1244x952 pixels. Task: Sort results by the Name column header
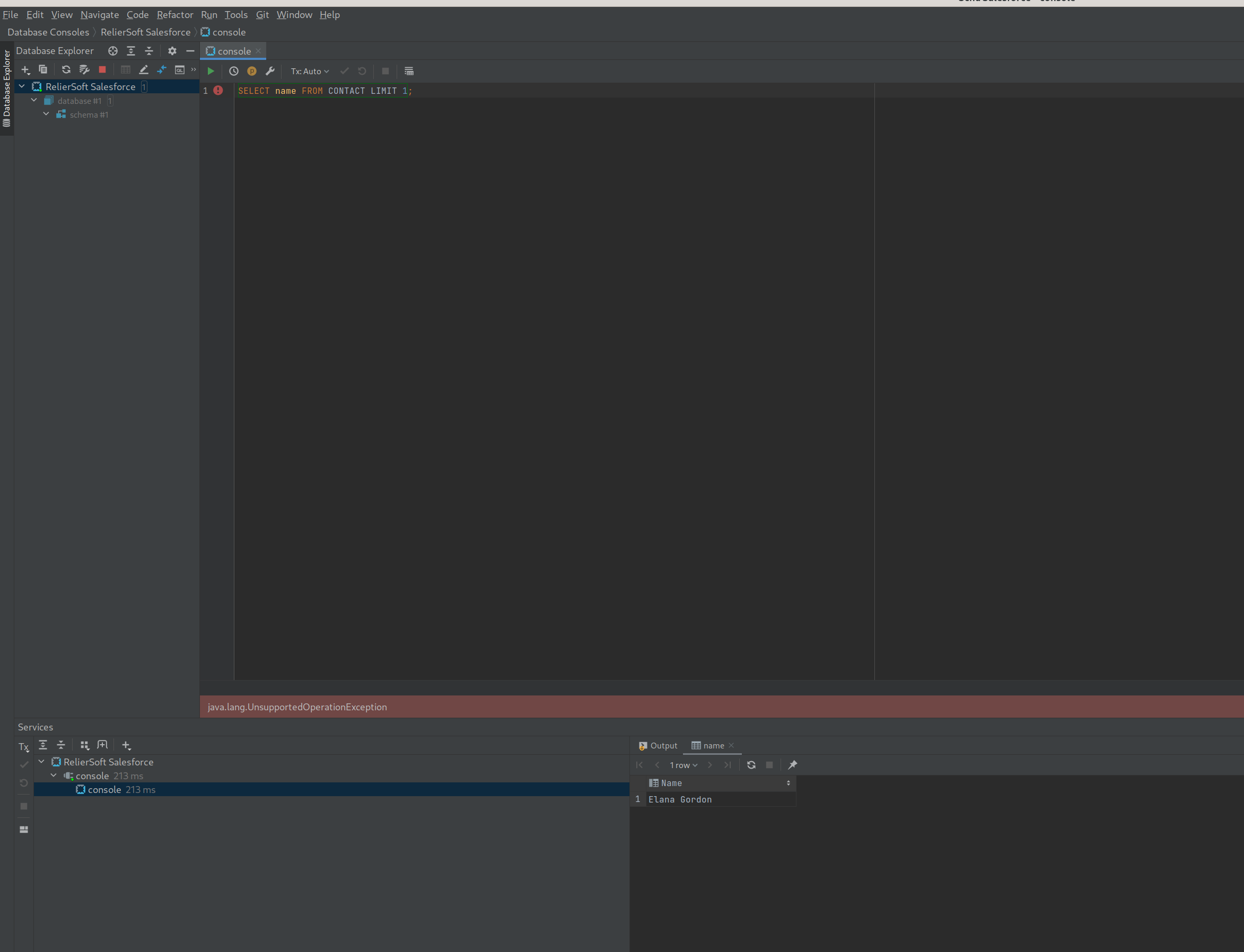pyautogui.click(x=670, y=782)
